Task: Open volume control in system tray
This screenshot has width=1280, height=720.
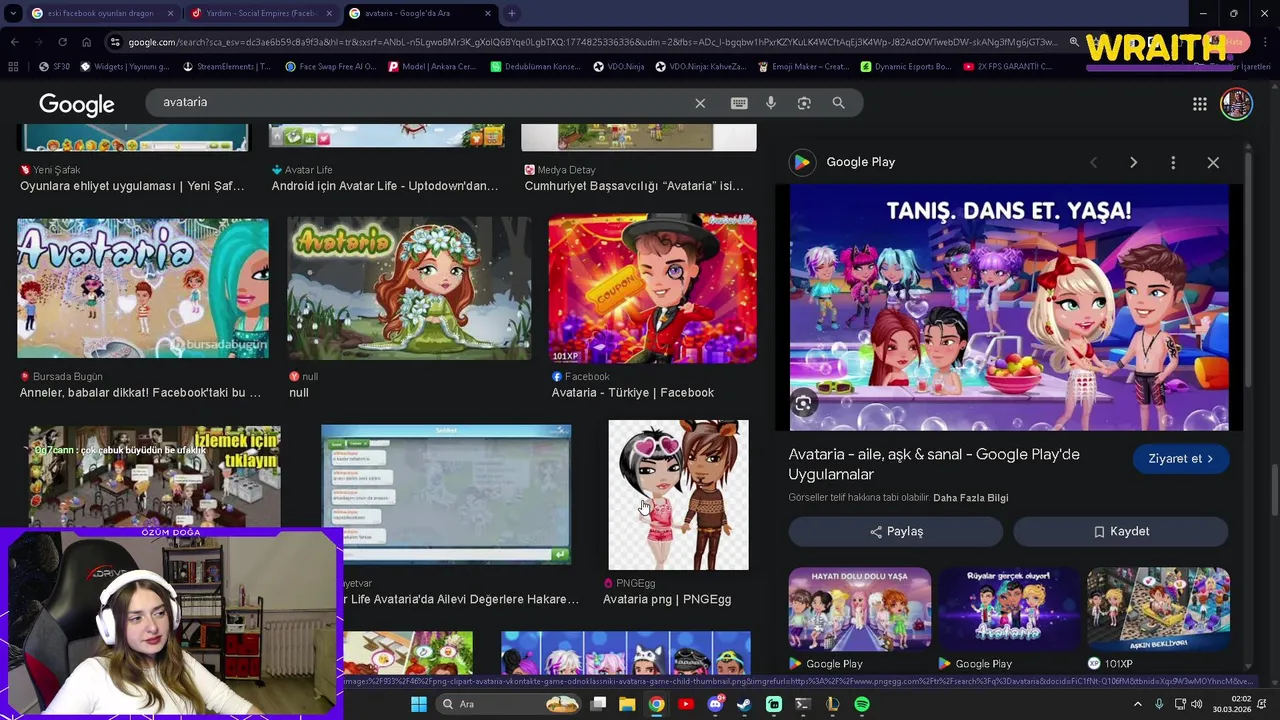Action: point(1196,704)
